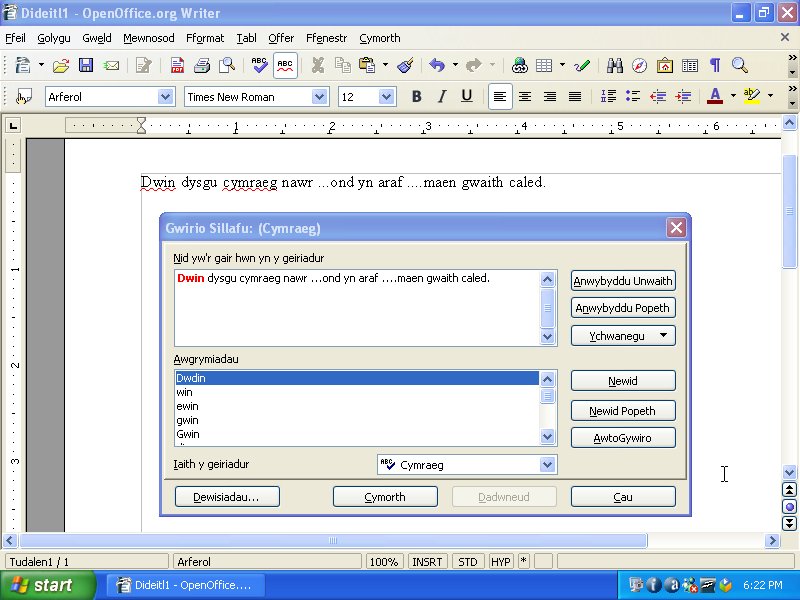The image size is (800, 600).
Task: Open the Gallery icon
Action: click(665, 65)
